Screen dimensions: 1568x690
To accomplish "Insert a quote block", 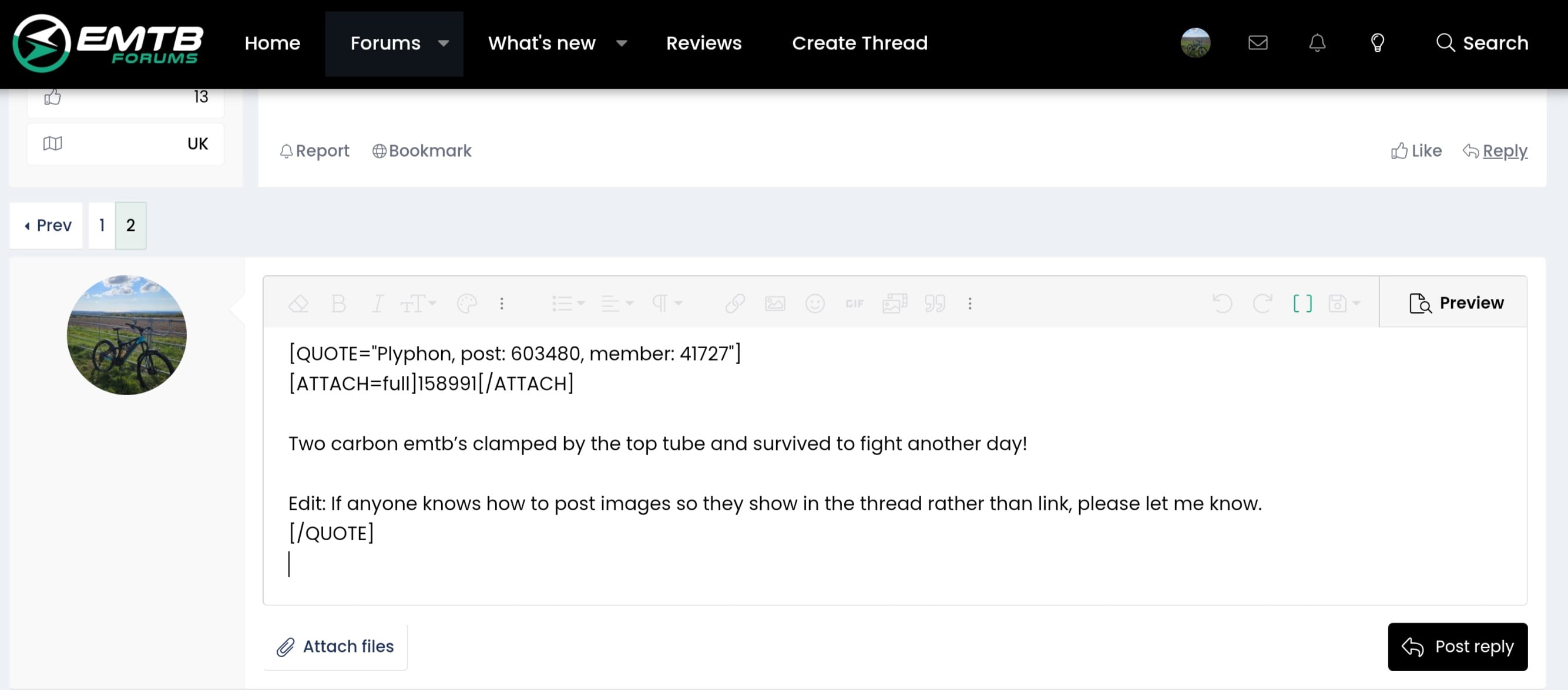I will click(x=935, y=303).
